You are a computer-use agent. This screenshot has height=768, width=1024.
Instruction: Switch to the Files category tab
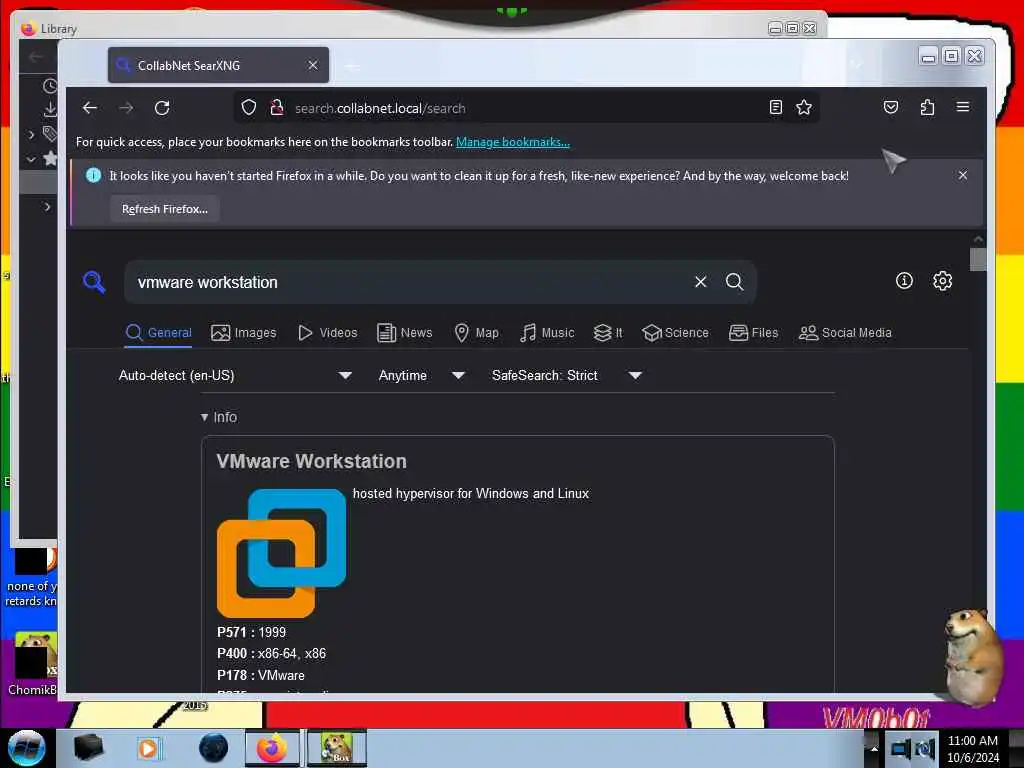pyautogui.click(x=754, y=332)
